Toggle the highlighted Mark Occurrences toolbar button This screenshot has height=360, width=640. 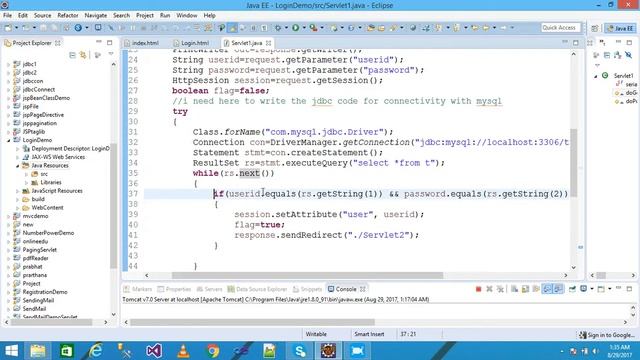(233, 27)
